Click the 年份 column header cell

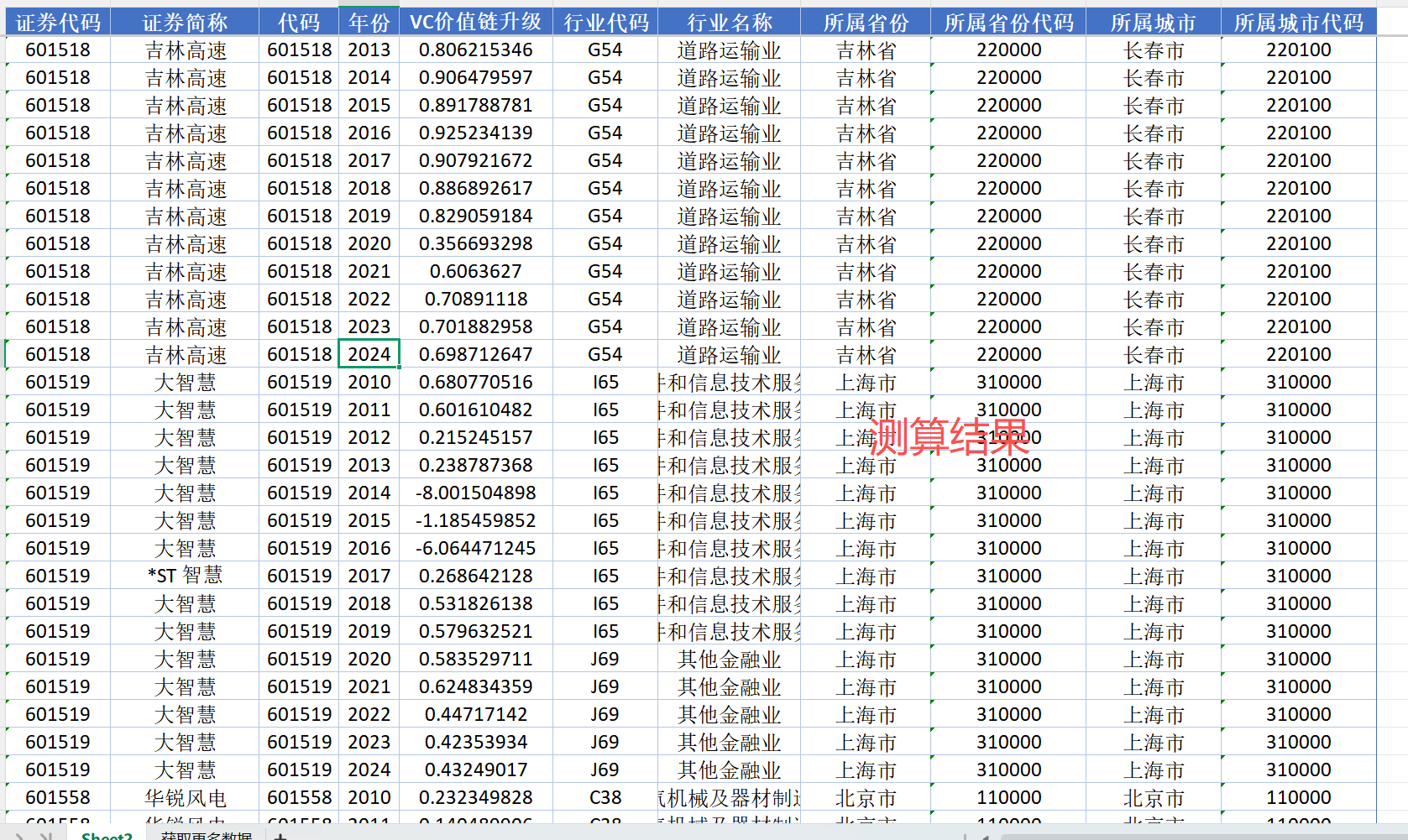(369, 23)
